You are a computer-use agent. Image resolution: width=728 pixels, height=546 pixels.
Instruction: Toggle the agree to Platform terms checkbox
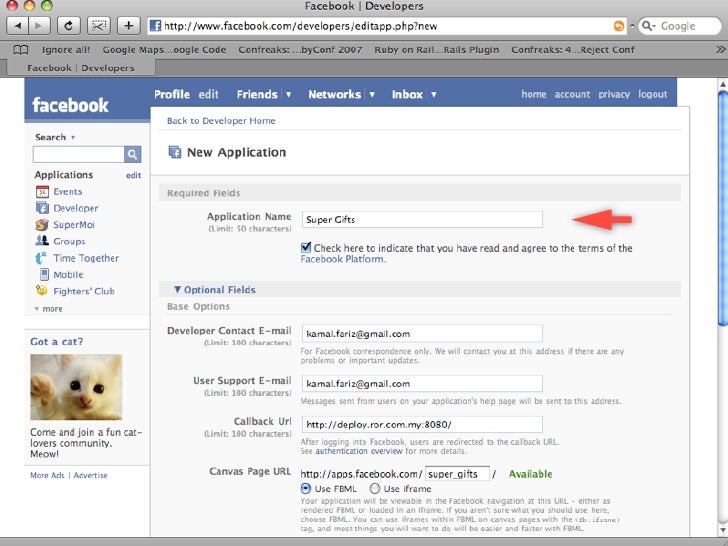(306, 247)
